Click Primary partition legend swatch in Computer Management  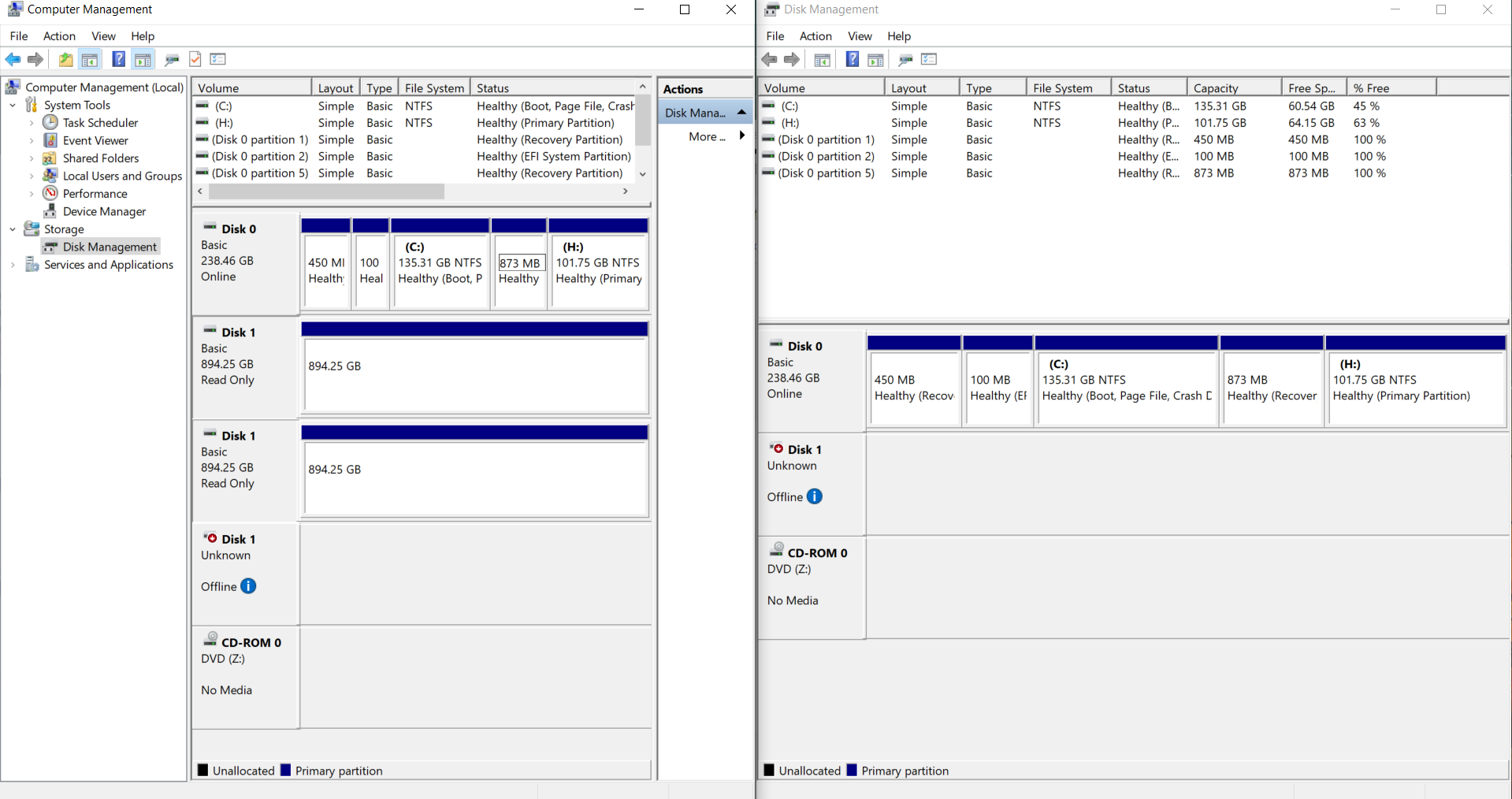pyautogui.click(x=286, y=770)
